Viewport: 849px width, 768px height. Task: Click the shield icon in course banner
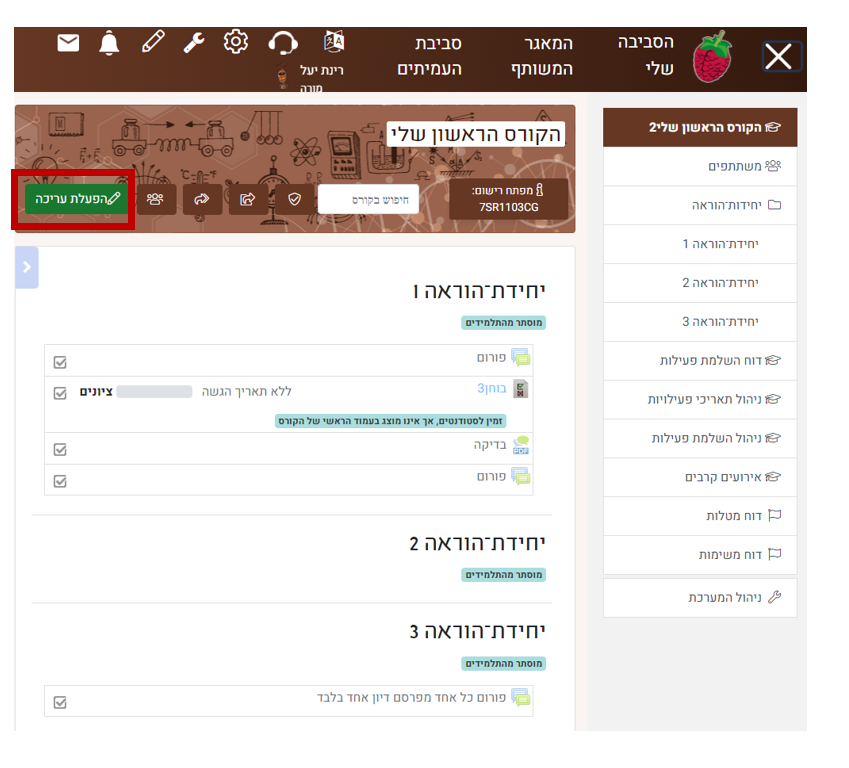point(294,199)
